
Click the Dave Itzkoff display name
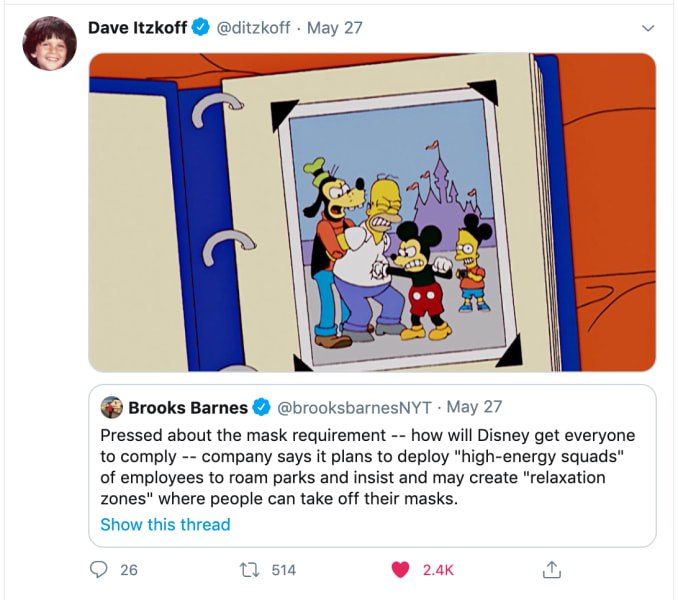137,28
